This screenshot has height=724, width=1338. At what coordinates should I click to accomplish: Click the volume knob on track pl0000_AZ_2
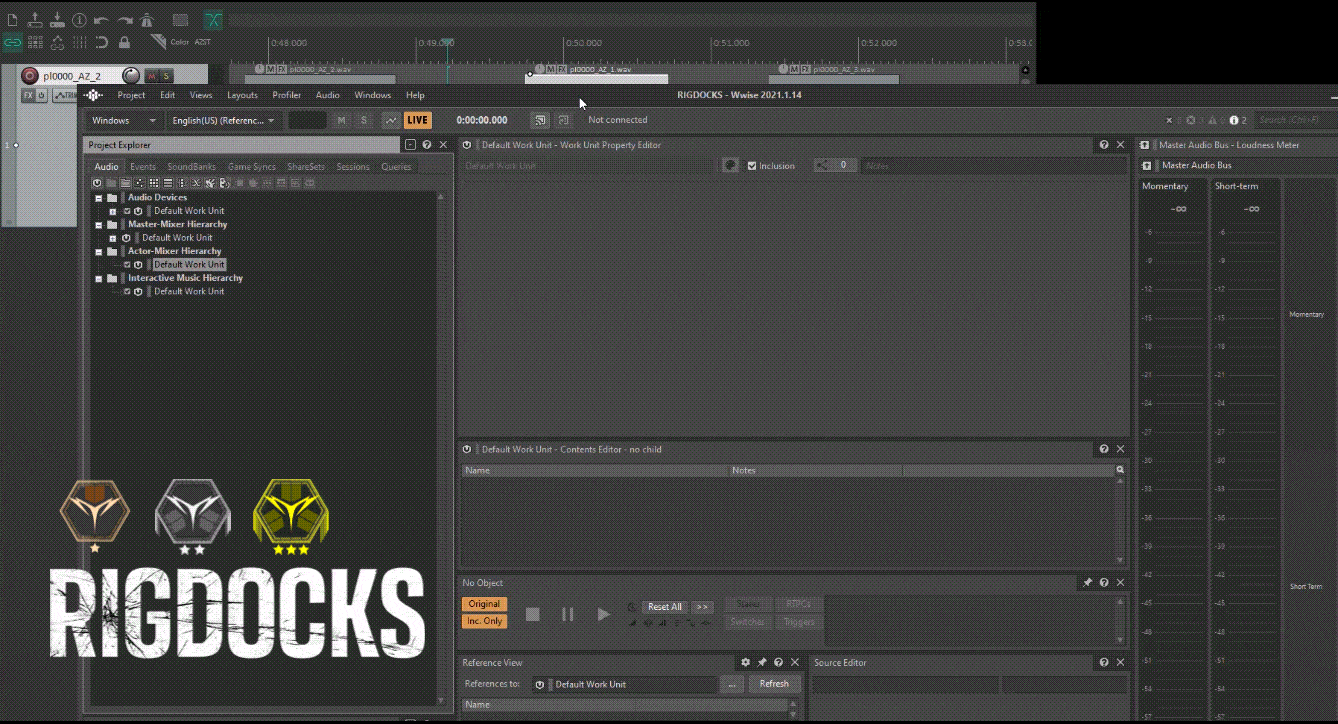point(130,76)
